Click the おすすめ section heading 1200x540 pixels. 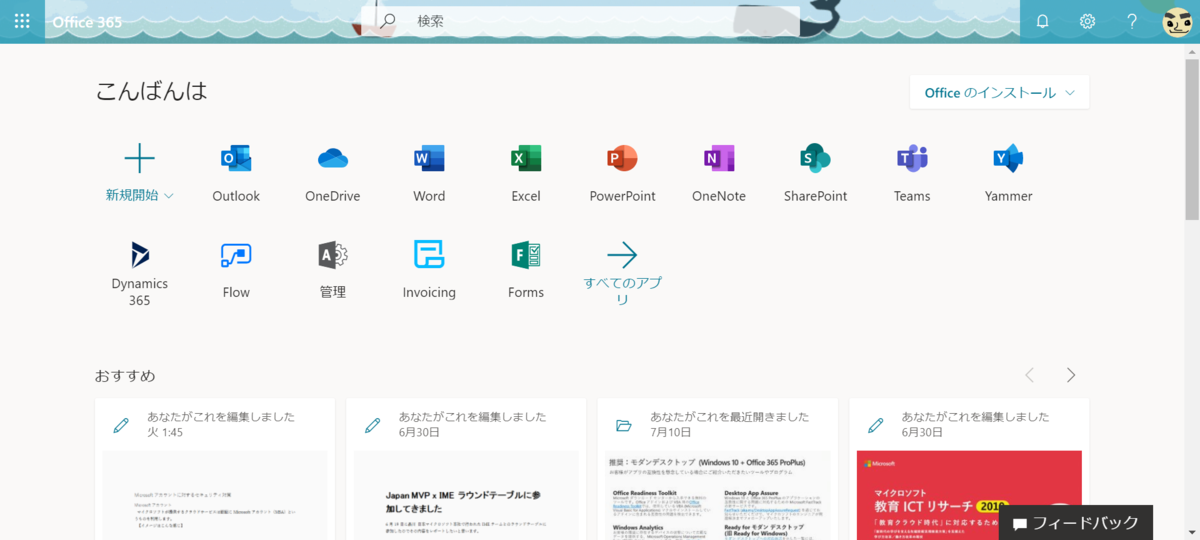pos(125,376)
